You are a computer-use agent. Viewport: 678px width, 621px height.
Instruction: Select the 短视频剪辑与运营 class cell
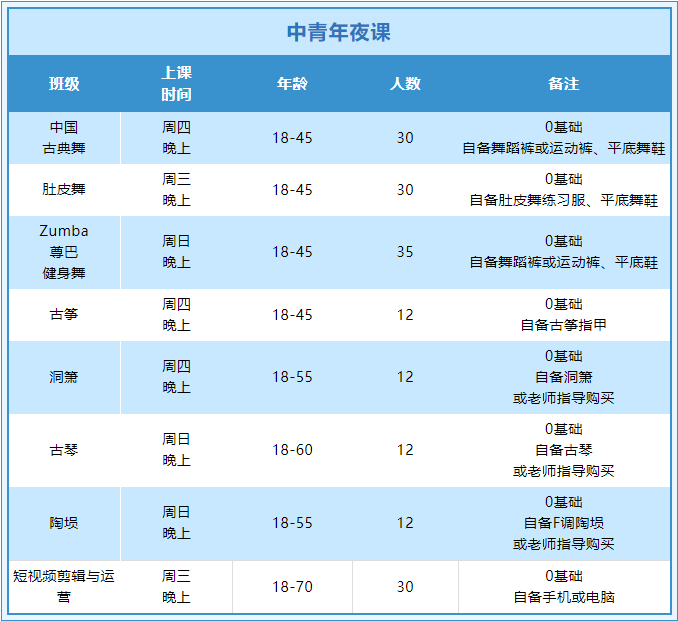(64, 586)
